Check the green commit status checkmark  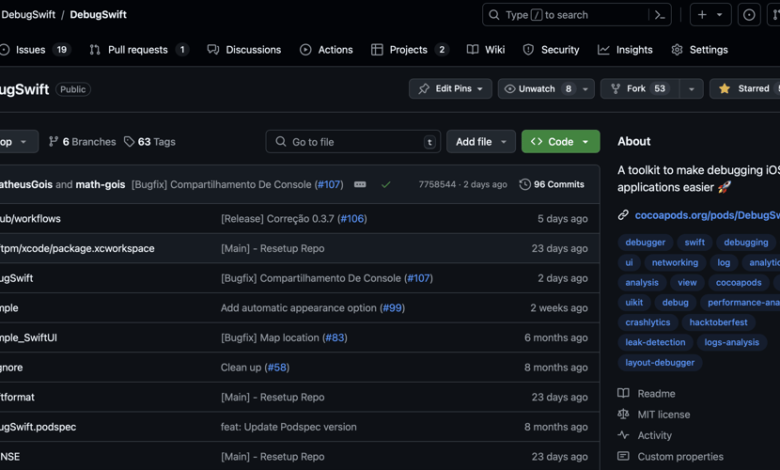[386, 185]
